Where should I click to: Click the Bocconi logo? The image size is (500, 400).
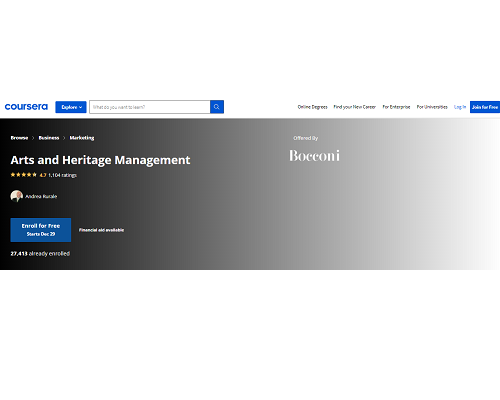[x=314, y=156]
